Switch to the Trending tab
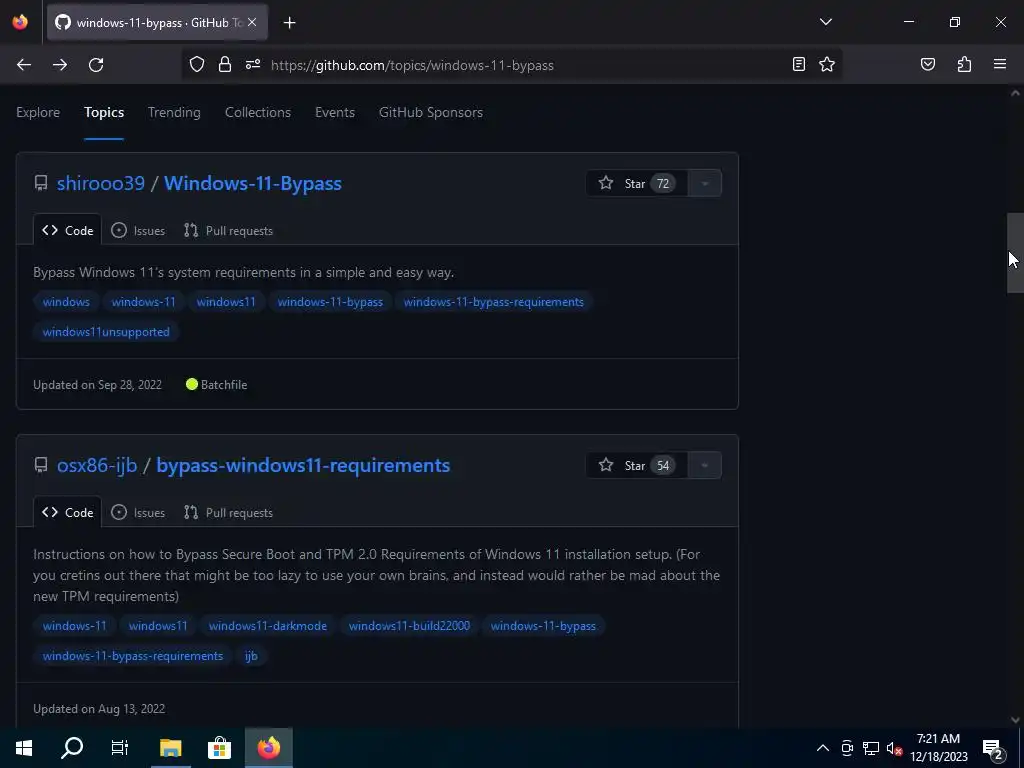This screenshot has width=1024, height=768. coord(174,112)
